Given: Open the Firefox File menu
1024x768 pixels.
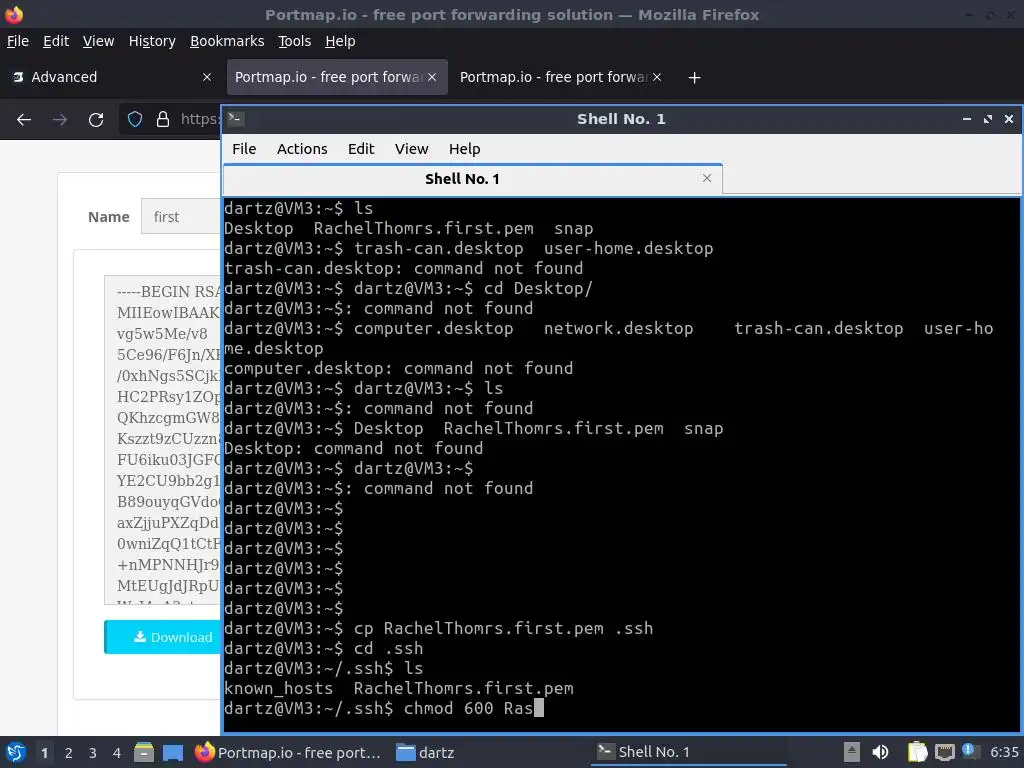Looking at the screenshot, I should (x=18, y=41).
